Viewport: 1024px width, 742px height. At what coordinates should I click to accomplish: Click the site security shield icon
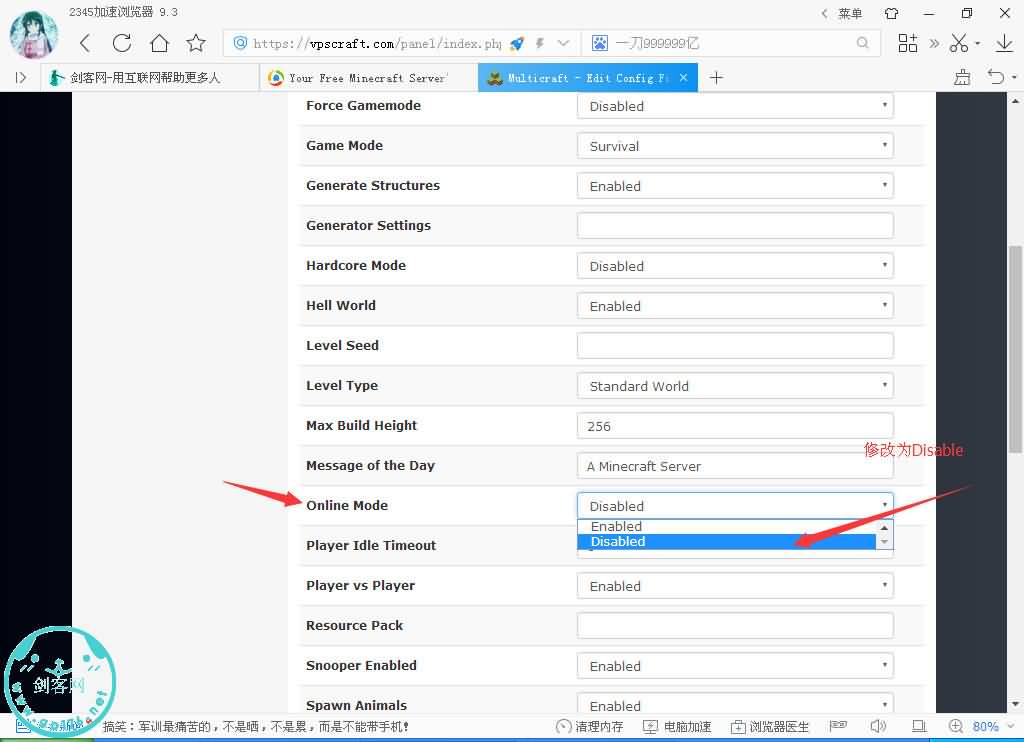(x=240, y=43)
